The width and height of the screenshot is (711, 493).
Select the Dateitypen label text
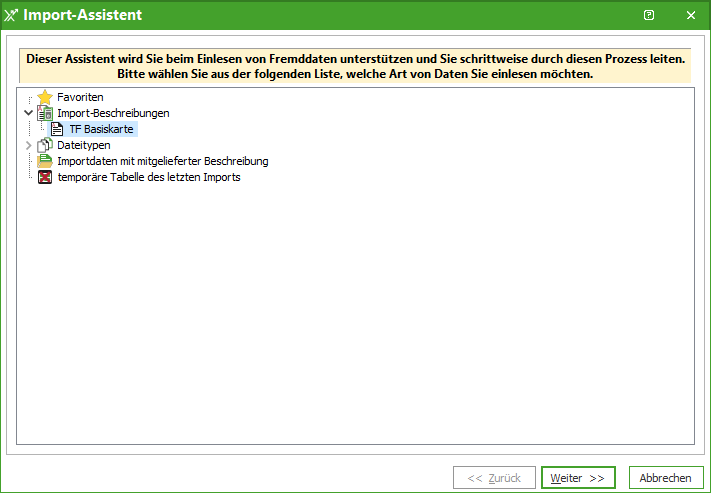(83, 146)
